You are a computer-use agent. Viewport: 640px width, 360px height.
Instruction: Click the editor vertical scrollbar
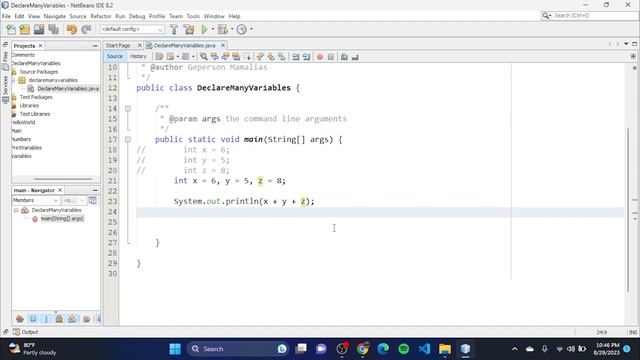coord(628,210)
